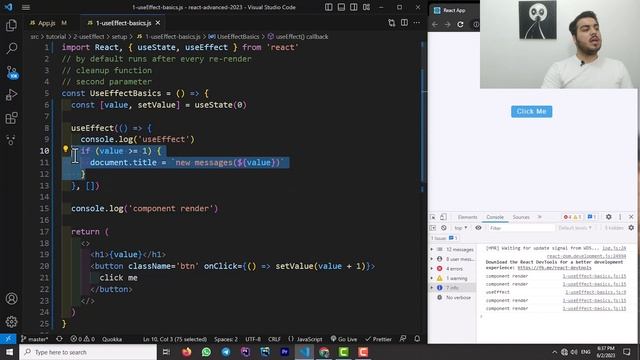Open the Manage gear in activity bar

click(x=11, y=322)
